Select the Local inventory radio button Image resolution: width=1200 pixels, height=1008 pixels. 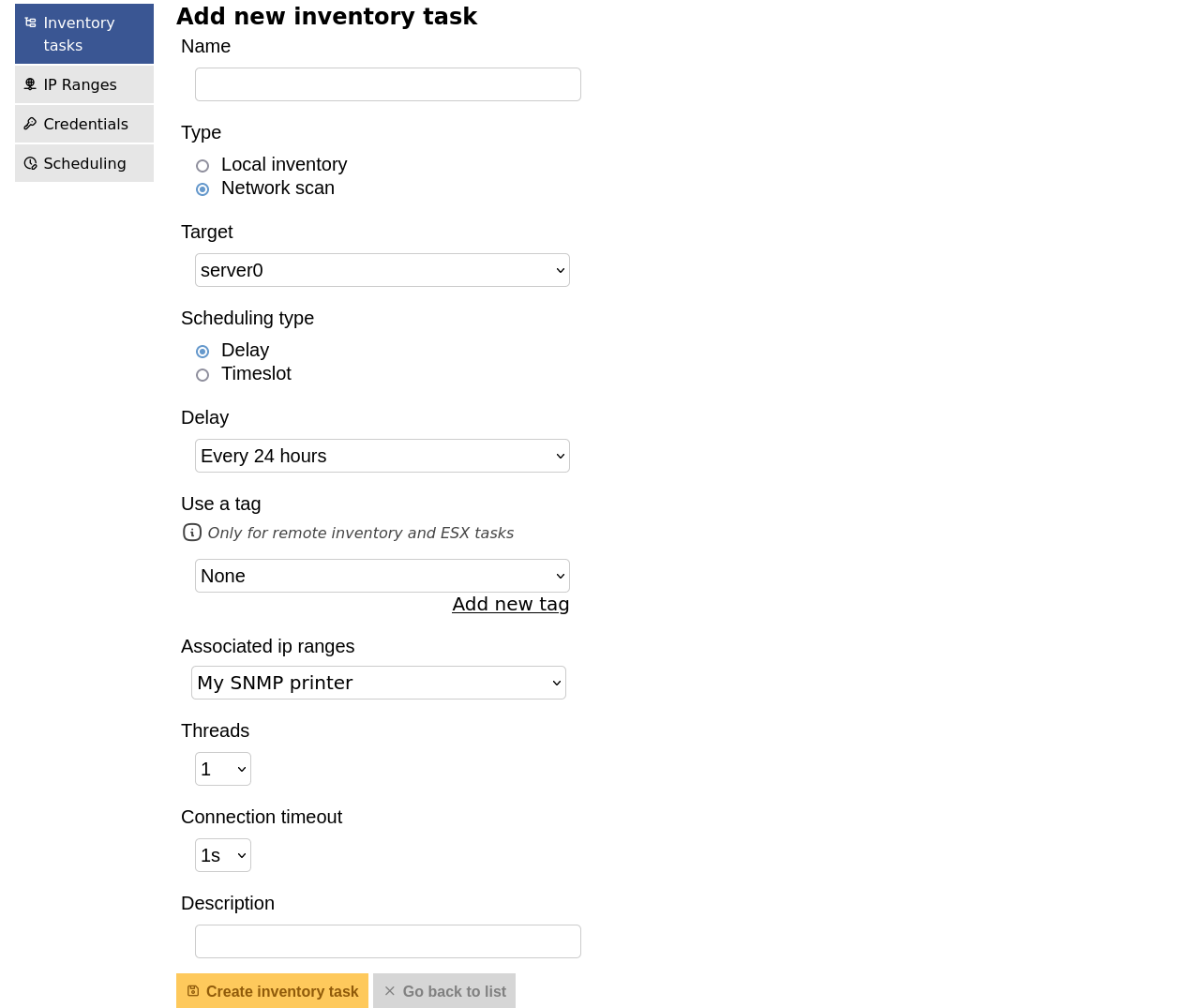coord(202,166)
